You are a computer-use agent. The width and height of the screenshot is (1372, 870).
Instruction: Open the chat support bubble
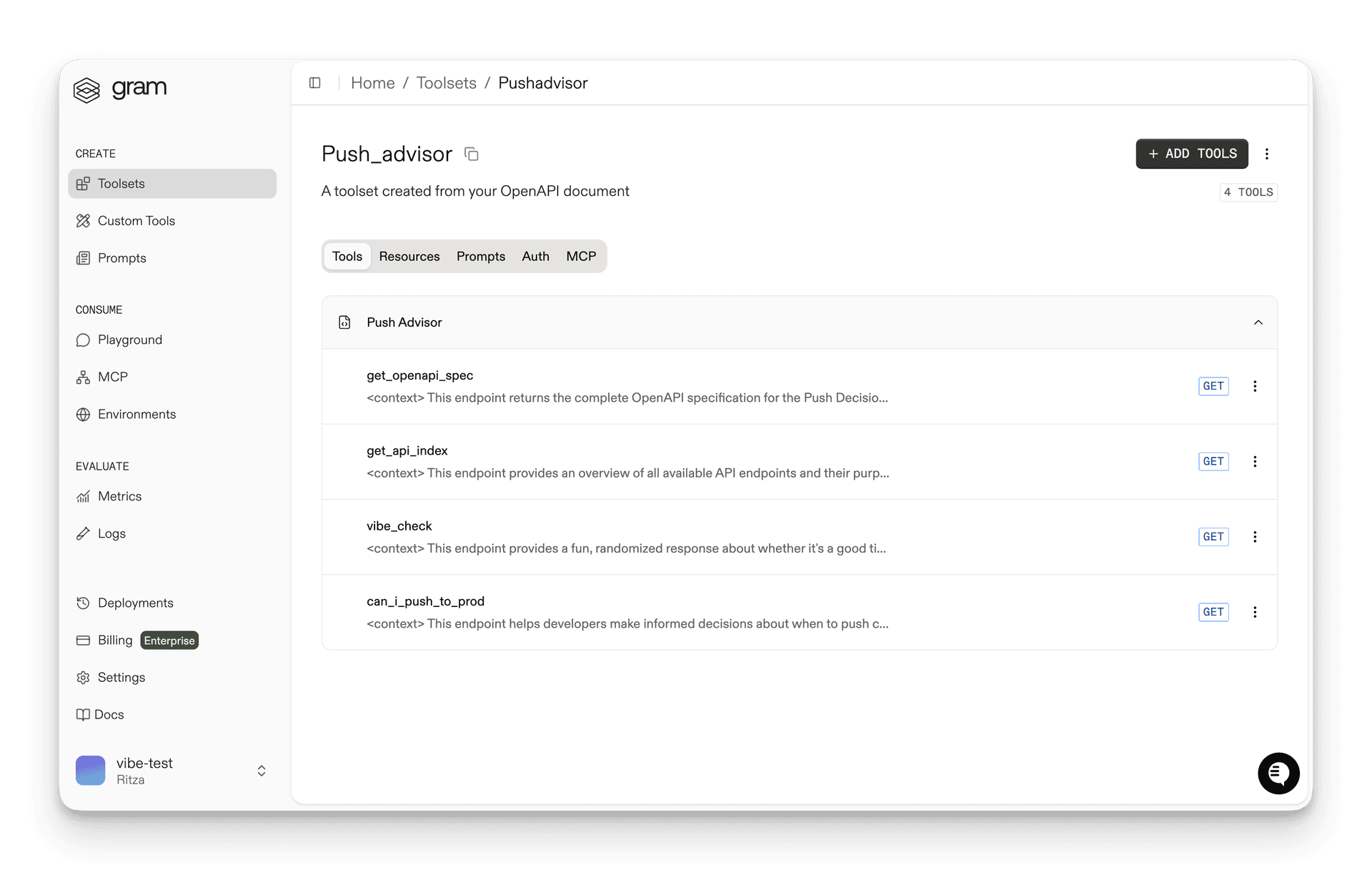point(1278,773)
